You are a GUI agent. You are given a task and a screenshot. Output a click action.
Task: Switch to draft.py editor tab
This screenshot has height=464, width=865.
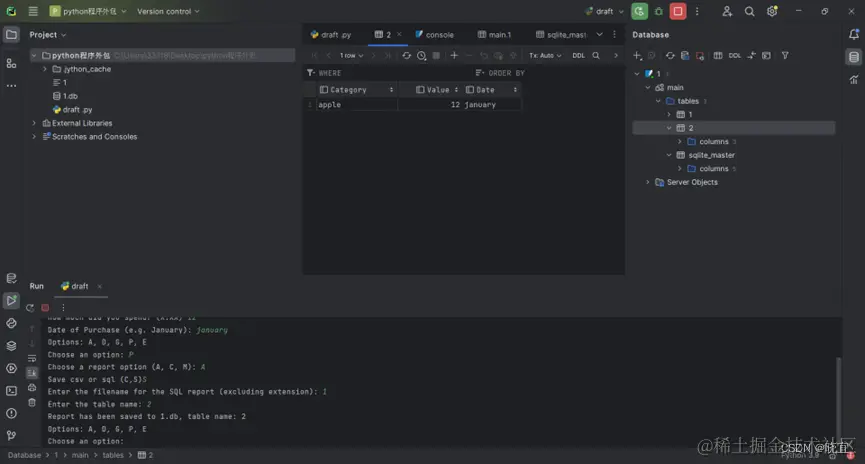tap(331, 34)
